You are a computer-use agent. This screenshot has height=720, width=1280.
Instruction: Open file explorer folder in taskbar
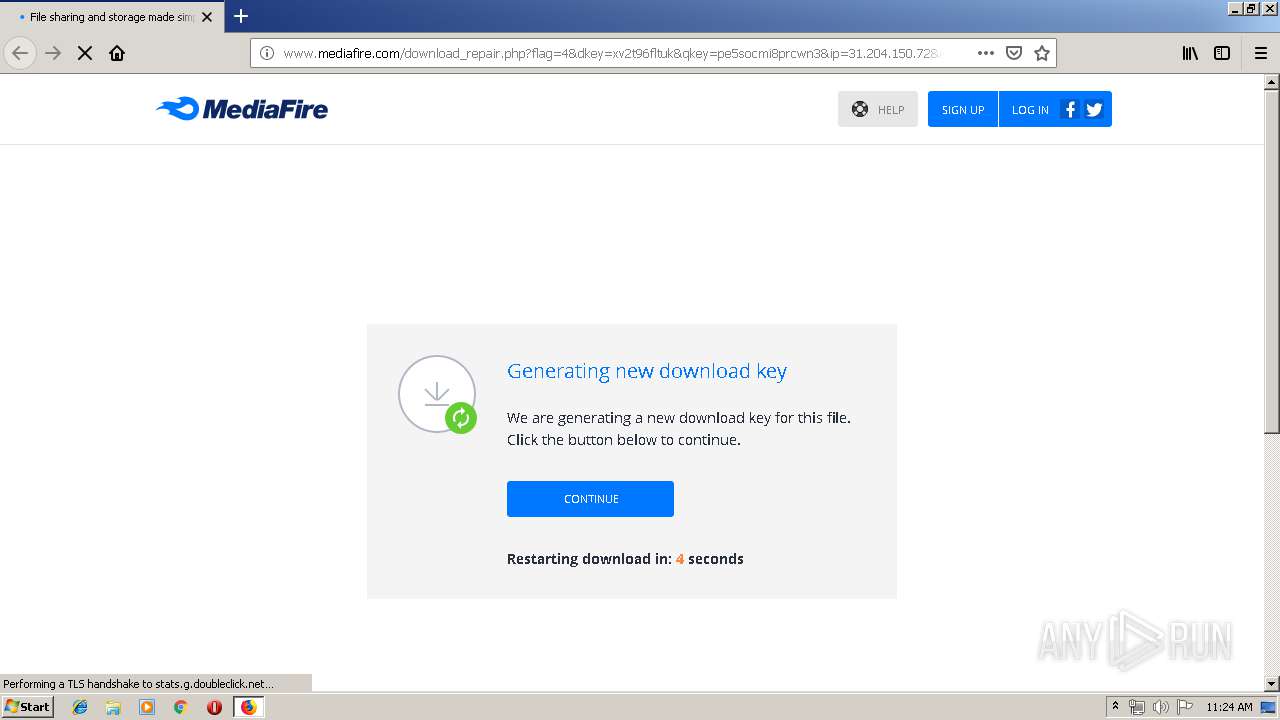[113, 707]
